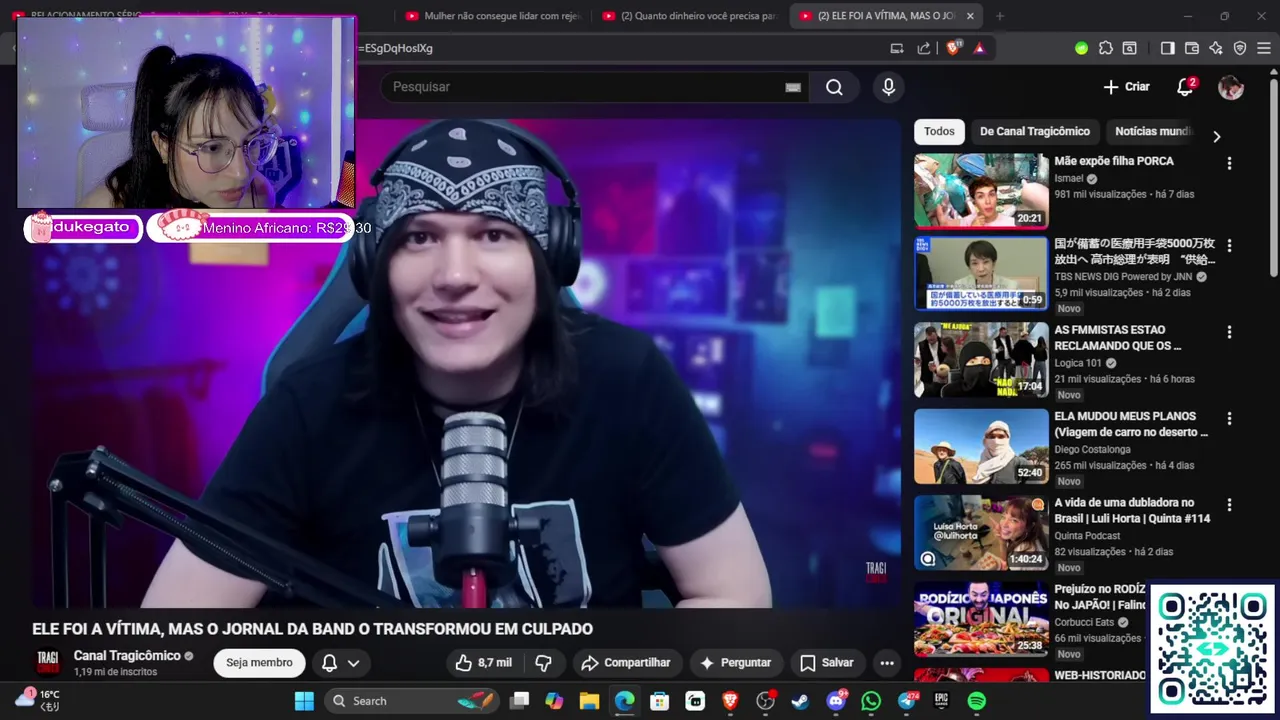Screen dimensions: 1280x720
Task: Select De Canal Tragicômico filter chip
Action: coord(1035,132)
